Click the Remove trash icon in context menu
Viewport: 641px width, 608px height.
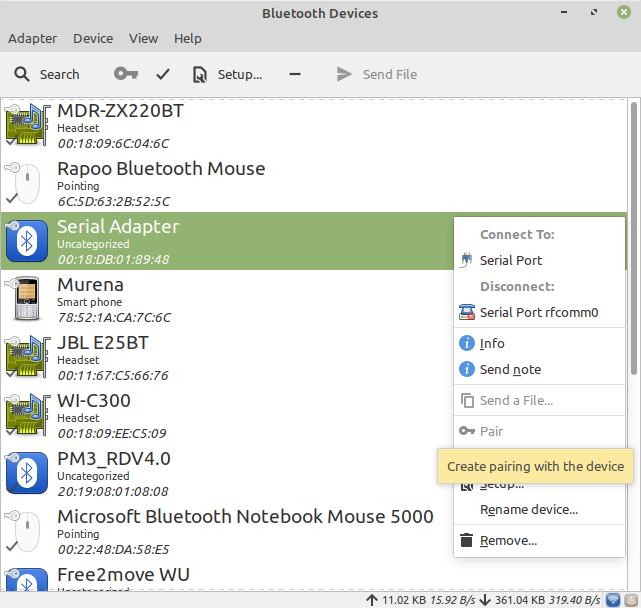coord(466,541)
